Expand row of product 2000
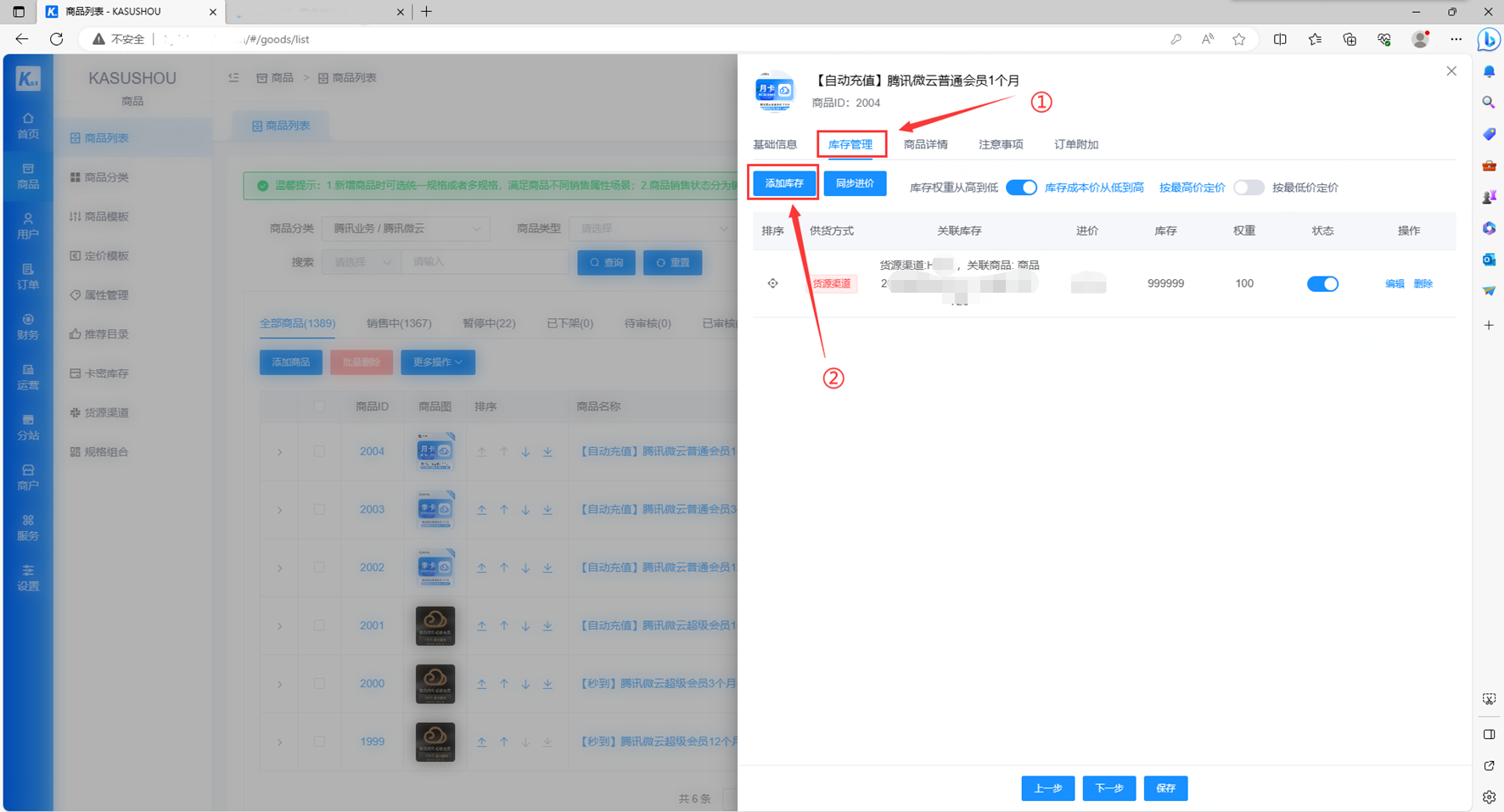Image resolution: width=1504 pixels, height=812 pixels. pyautogui.click(x=279, y=684)
